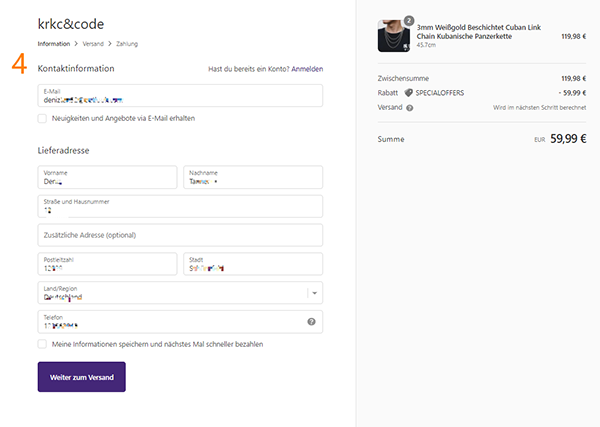Click 'Hast du bereits ein Konto?' text

(x=249, y=69)
